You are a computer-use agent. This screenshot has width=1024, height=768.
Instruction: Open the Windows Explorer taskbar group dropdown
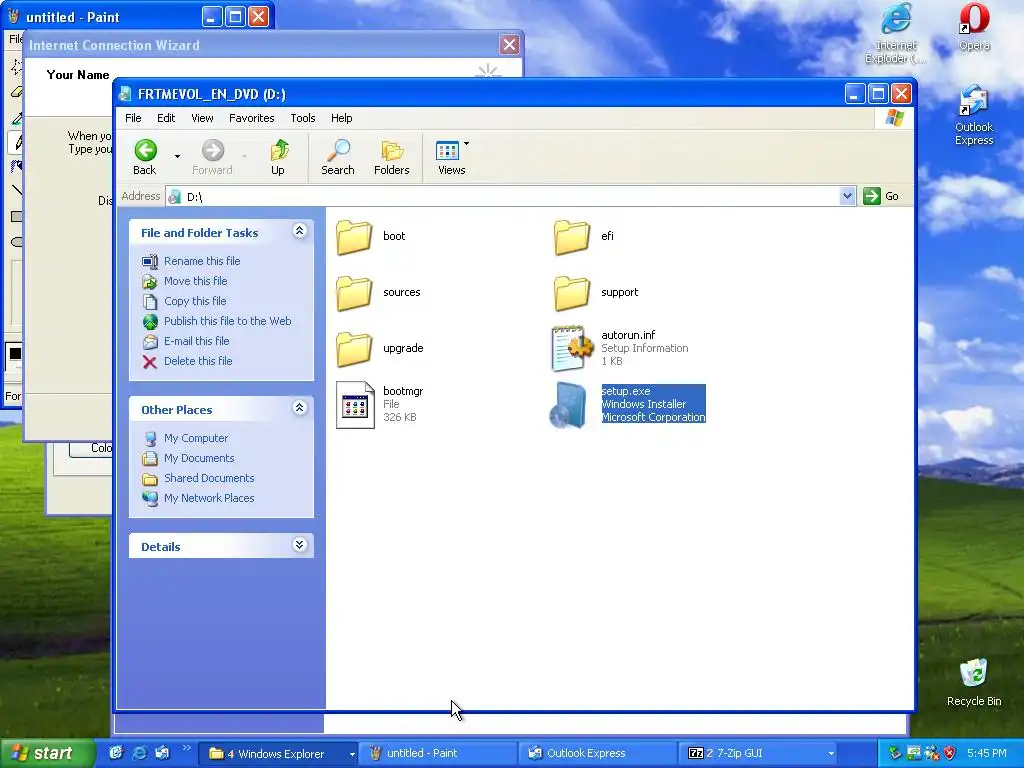point(352,754)
